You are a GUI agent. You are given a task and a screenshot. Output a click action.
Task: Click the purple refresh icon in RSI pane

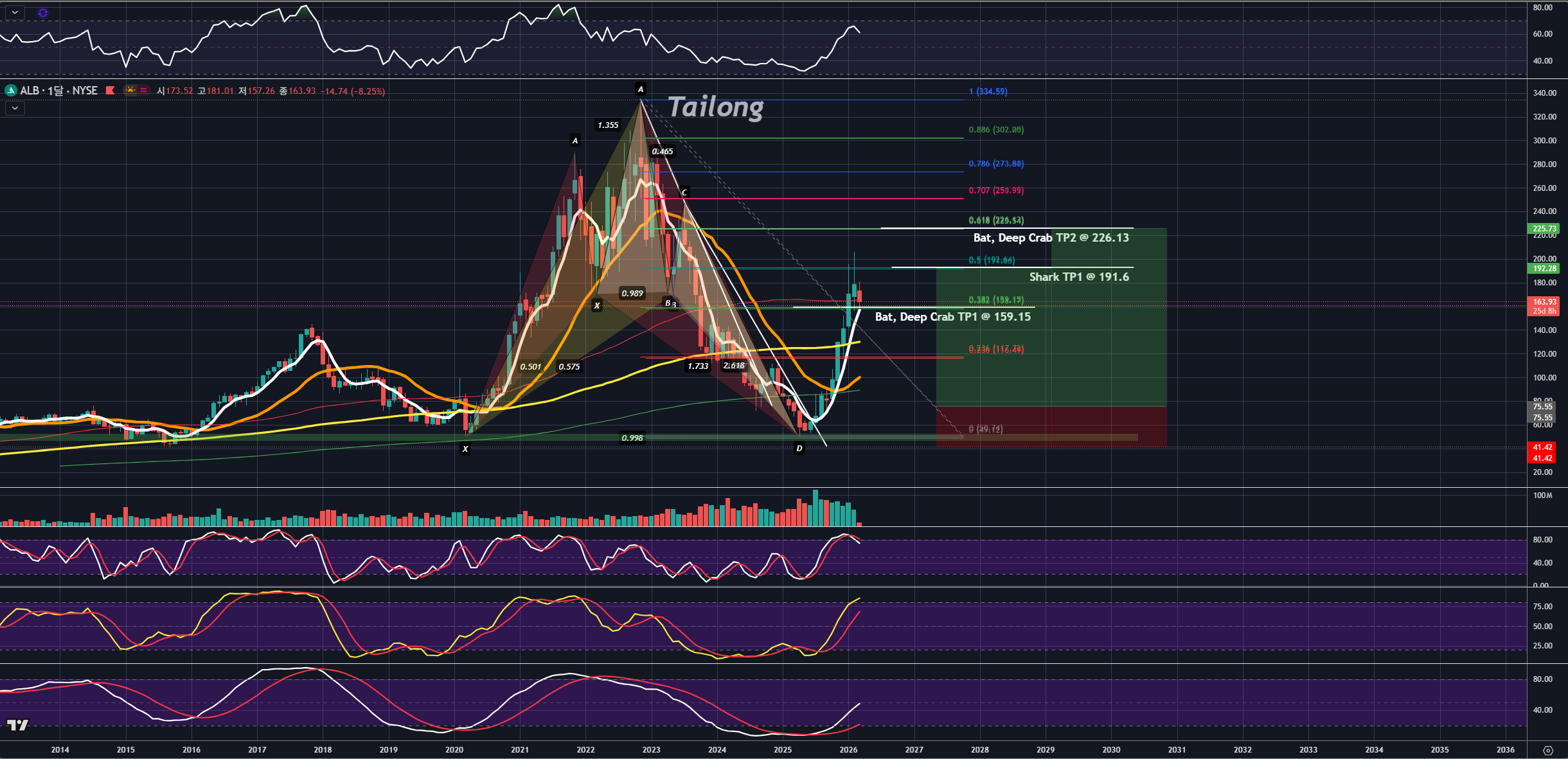coord(42,12)
